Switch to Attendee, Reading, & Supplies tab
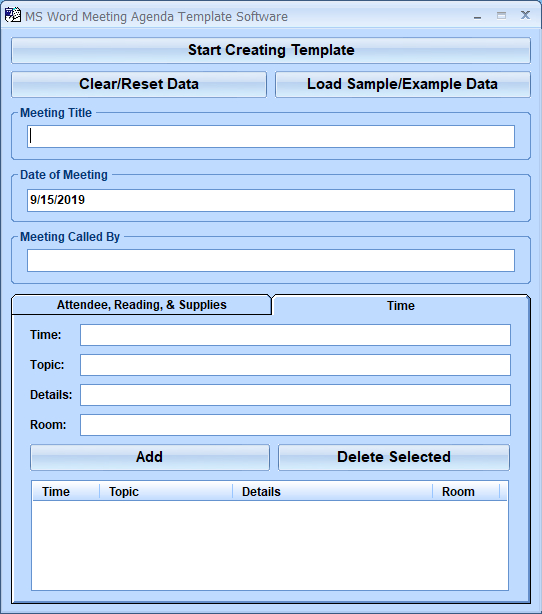The width and height of the screenshot is (542, 614). [x=141, y=305]
